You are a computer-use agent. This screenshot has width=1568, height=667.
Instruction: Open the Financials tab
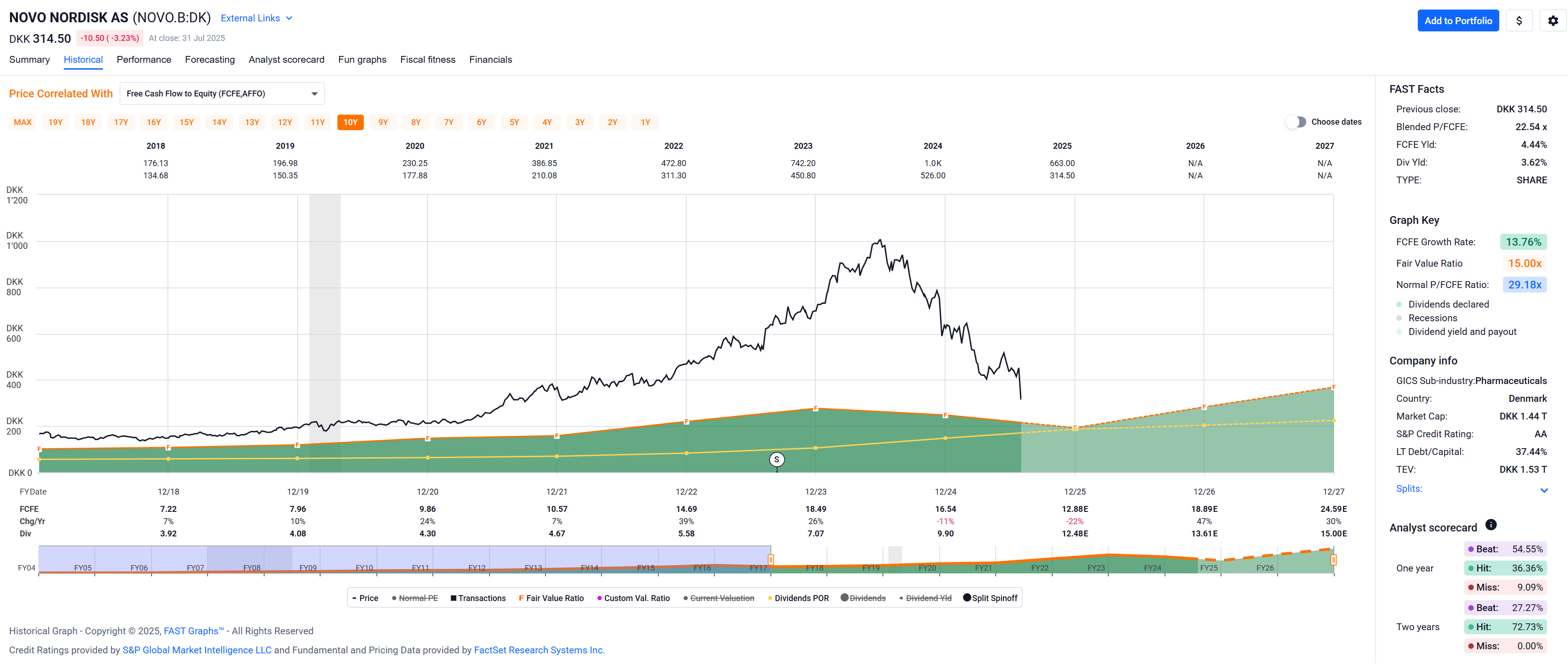click(491, 60)
